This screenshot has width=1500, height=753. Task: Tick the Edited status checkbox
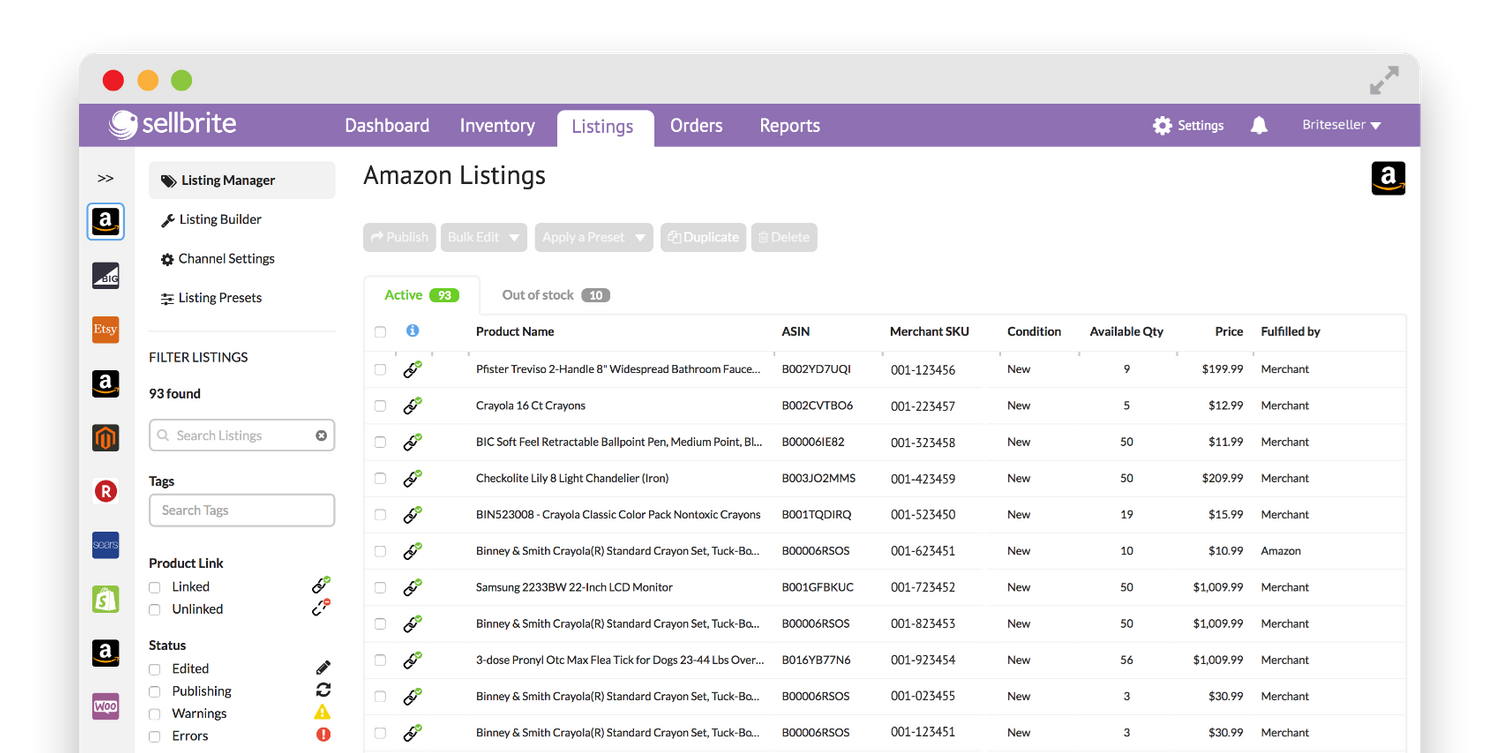click(155, 669)
